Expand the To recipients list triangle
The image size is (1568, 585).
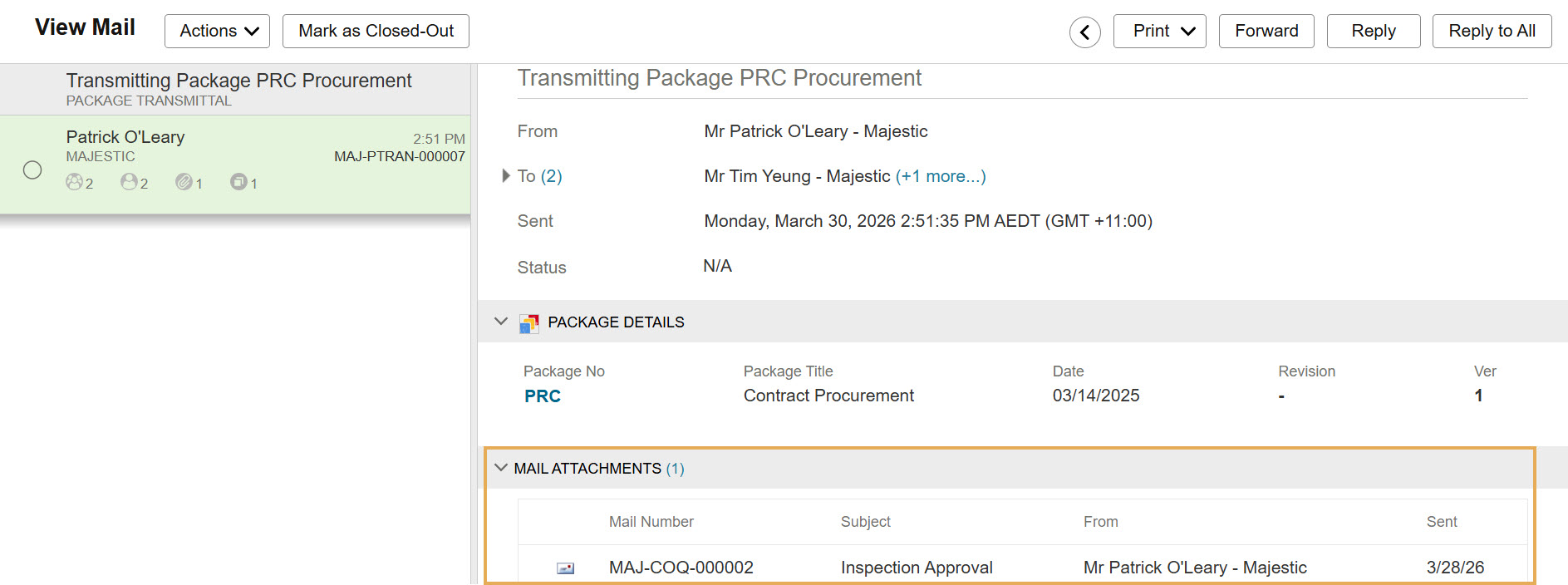[506, 176]
